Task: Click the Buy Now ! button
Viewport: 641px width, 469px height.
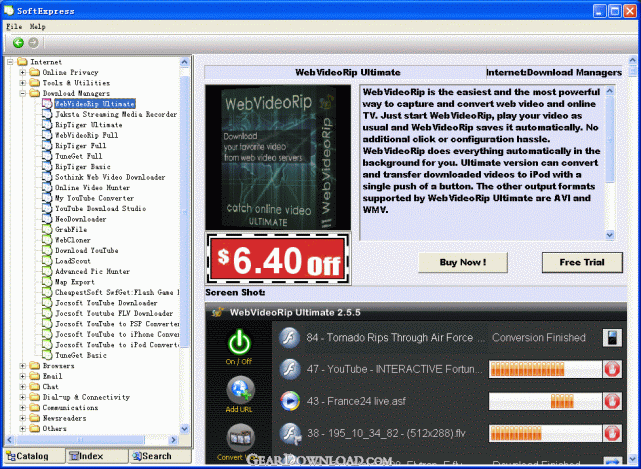Action: pos(463,263)
